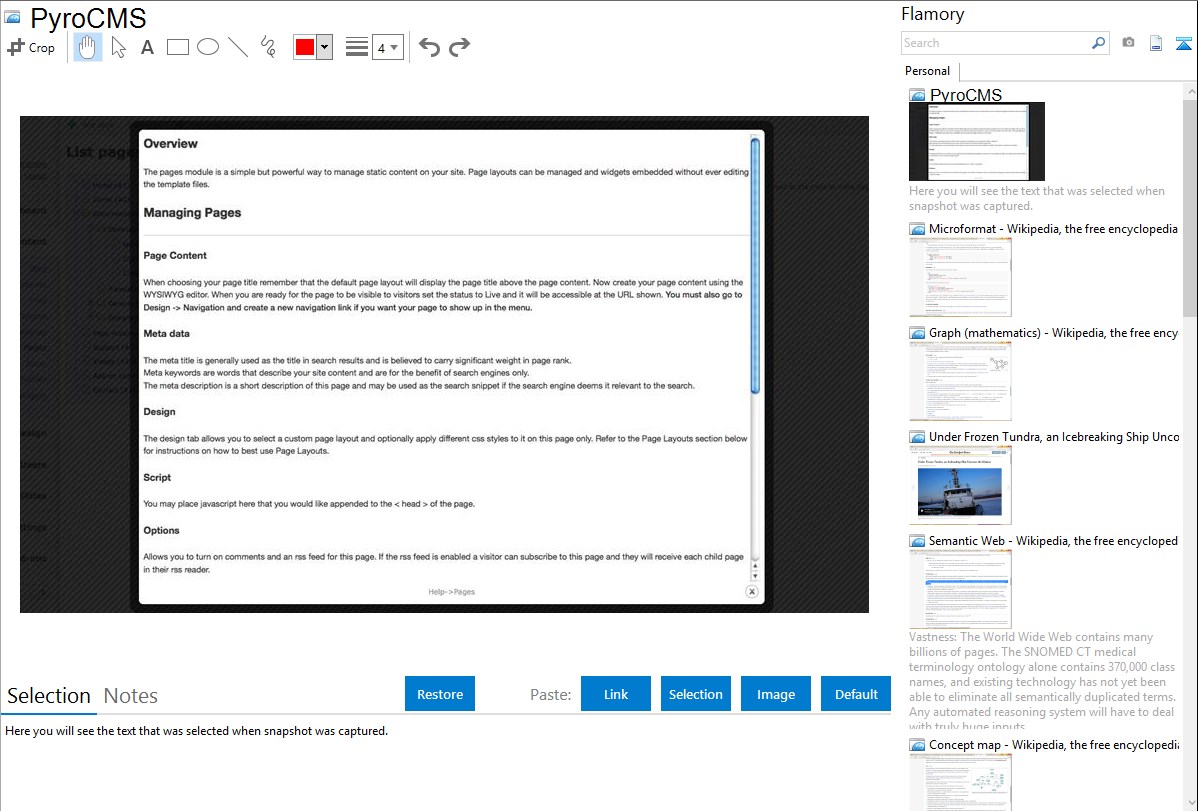
Task: Open the color picker dropdown arrow
Action: click(x=325, y=47)
